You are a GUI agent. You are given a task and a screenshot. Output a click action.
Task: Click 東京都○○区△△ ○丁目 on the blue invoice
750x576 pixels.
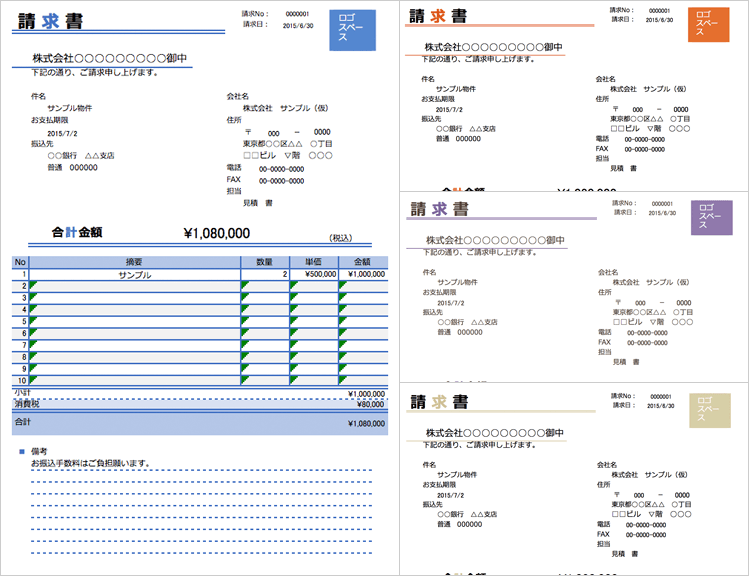[287, 144]
